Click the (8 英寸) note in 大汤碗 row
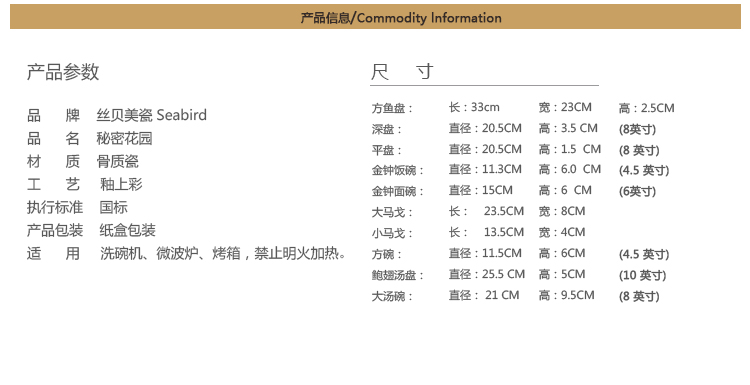Viewport: 750px width, 385px height. click(x=639, y=297)
